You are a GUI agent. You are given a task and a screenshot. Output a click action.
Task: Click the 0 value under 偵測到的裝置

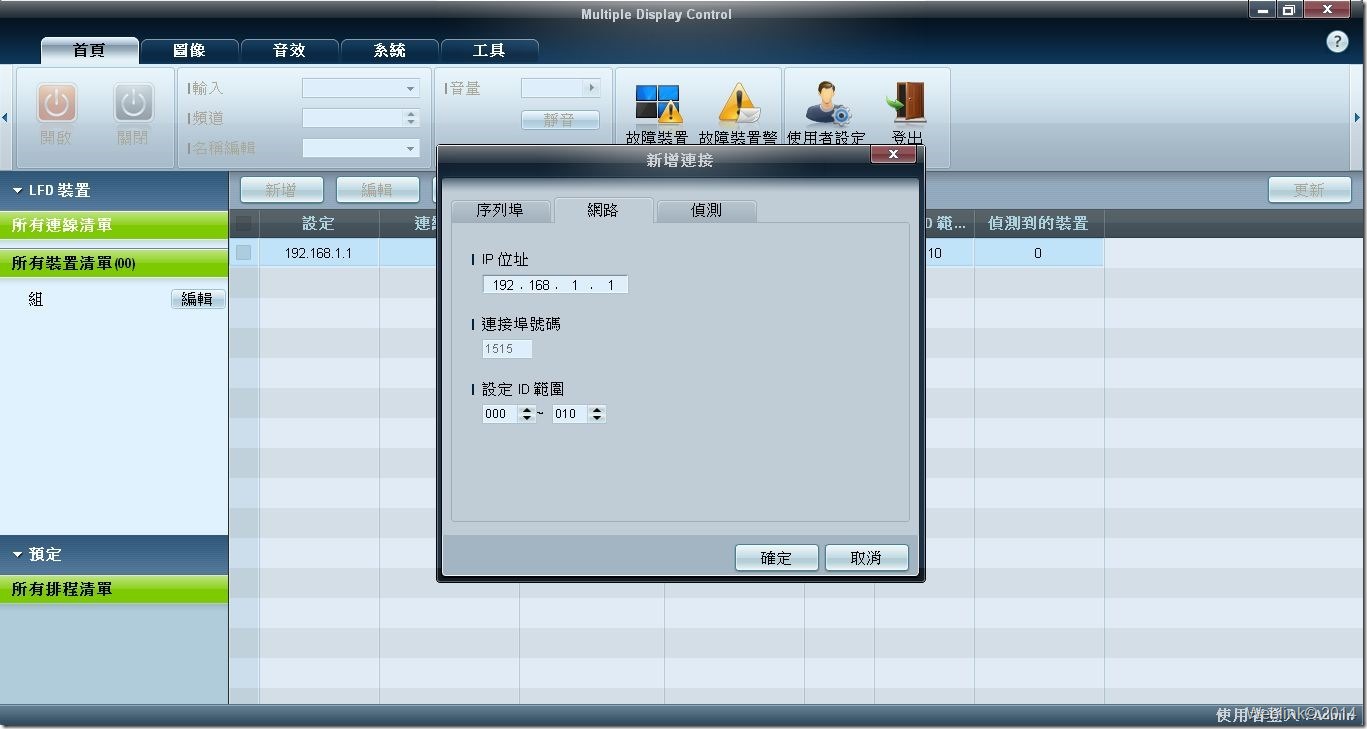click(x=1038, y=253)
